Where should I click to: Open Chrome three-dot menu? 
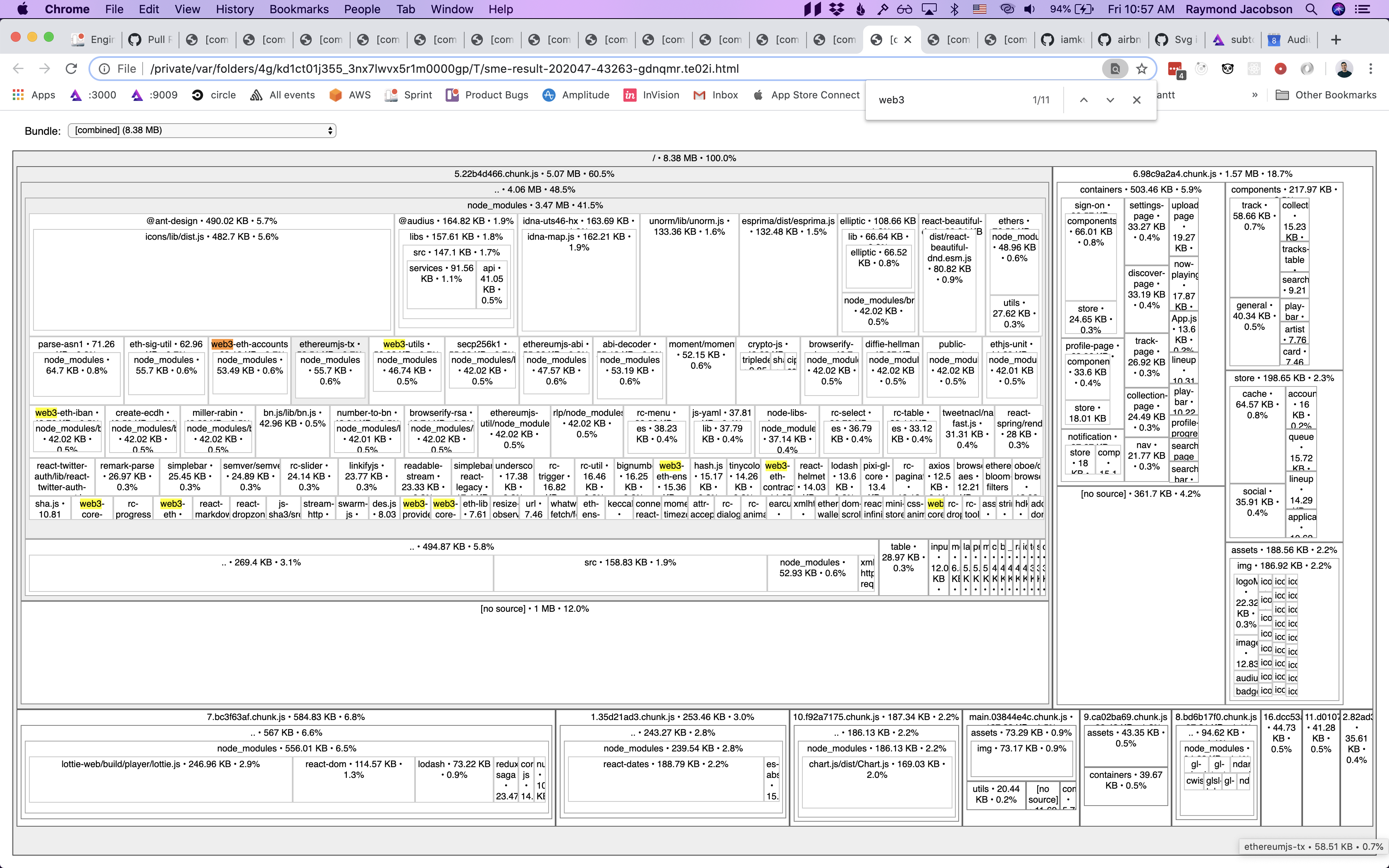(1371, 69)
